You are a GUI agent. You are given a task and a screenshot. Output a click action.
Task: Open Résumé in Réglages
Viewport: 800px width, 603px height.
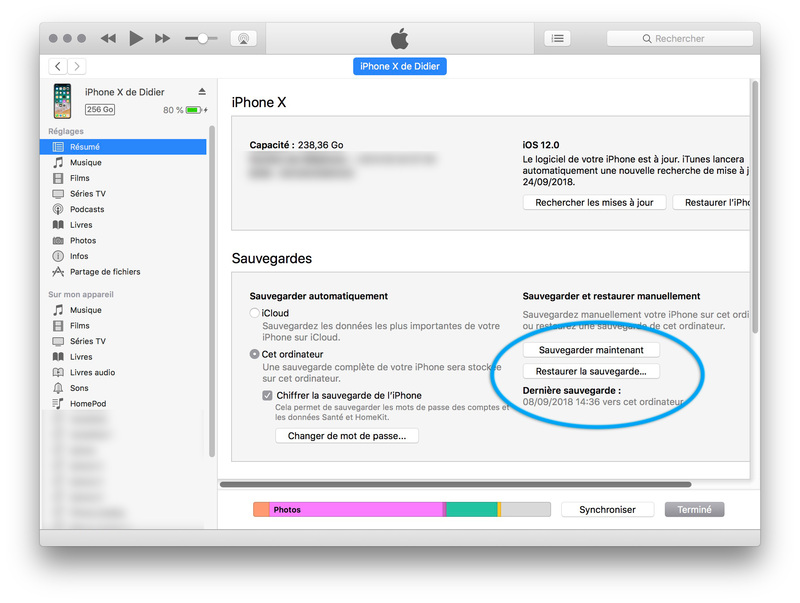click(x=123, y=147)
